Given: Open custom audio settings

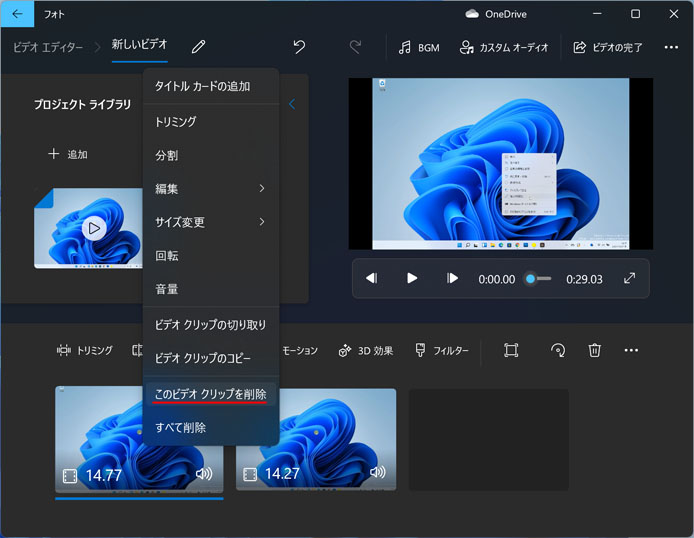Looking at the screenshot, I should 504,47.
